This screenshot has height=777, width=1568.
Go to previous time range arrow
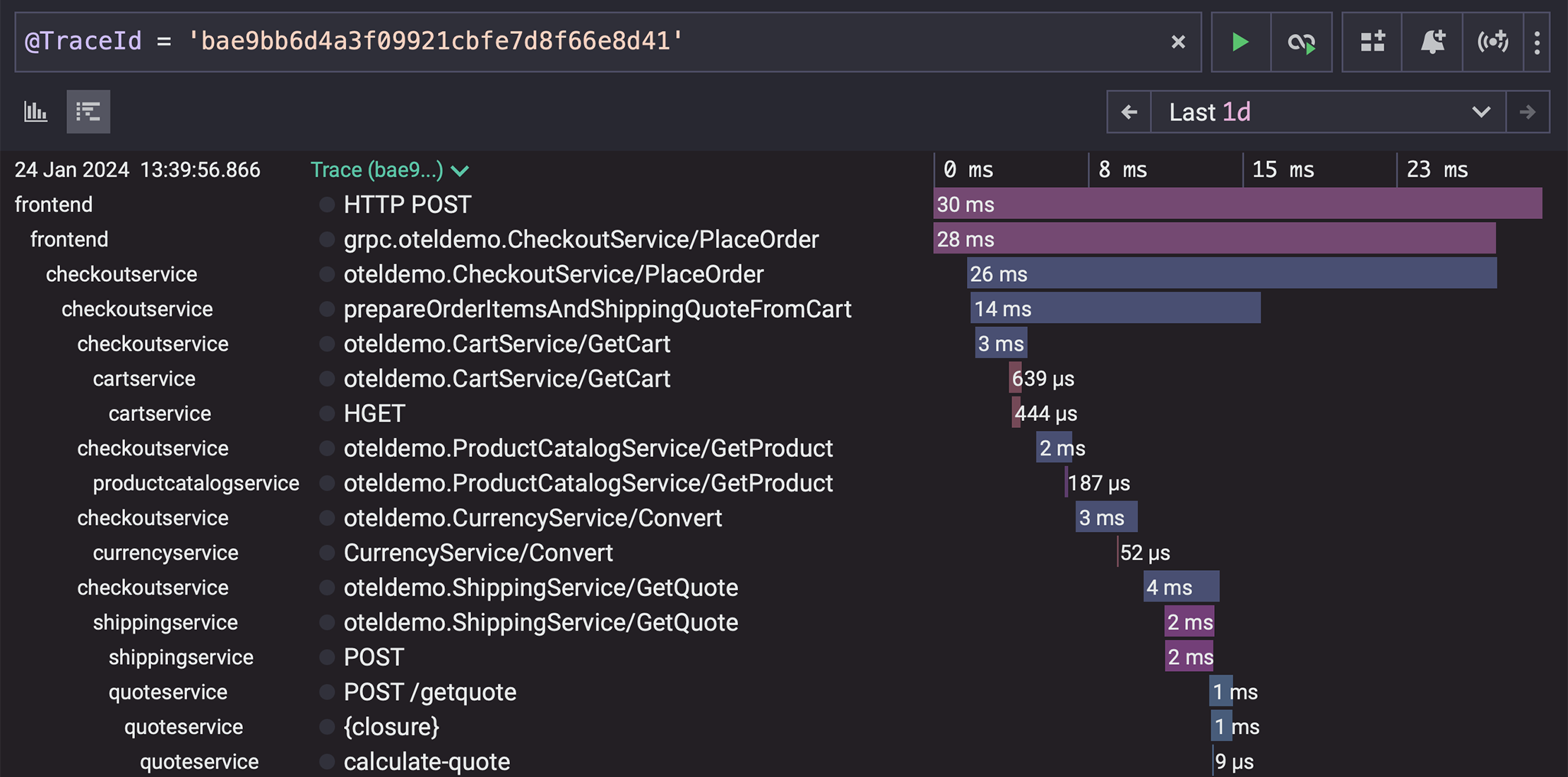coord(1129,112)
